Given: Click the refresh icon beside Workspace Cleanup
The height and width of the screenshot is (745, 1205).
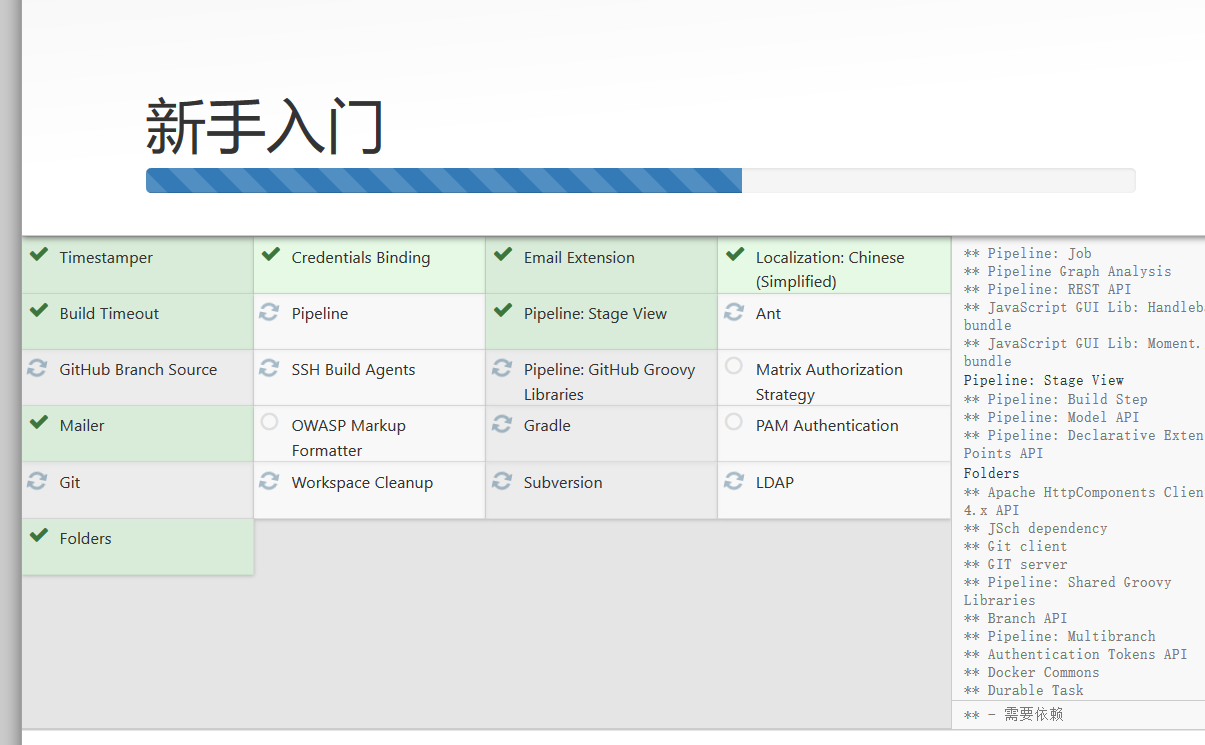Looking at the screenshot, I should point(269,481).
